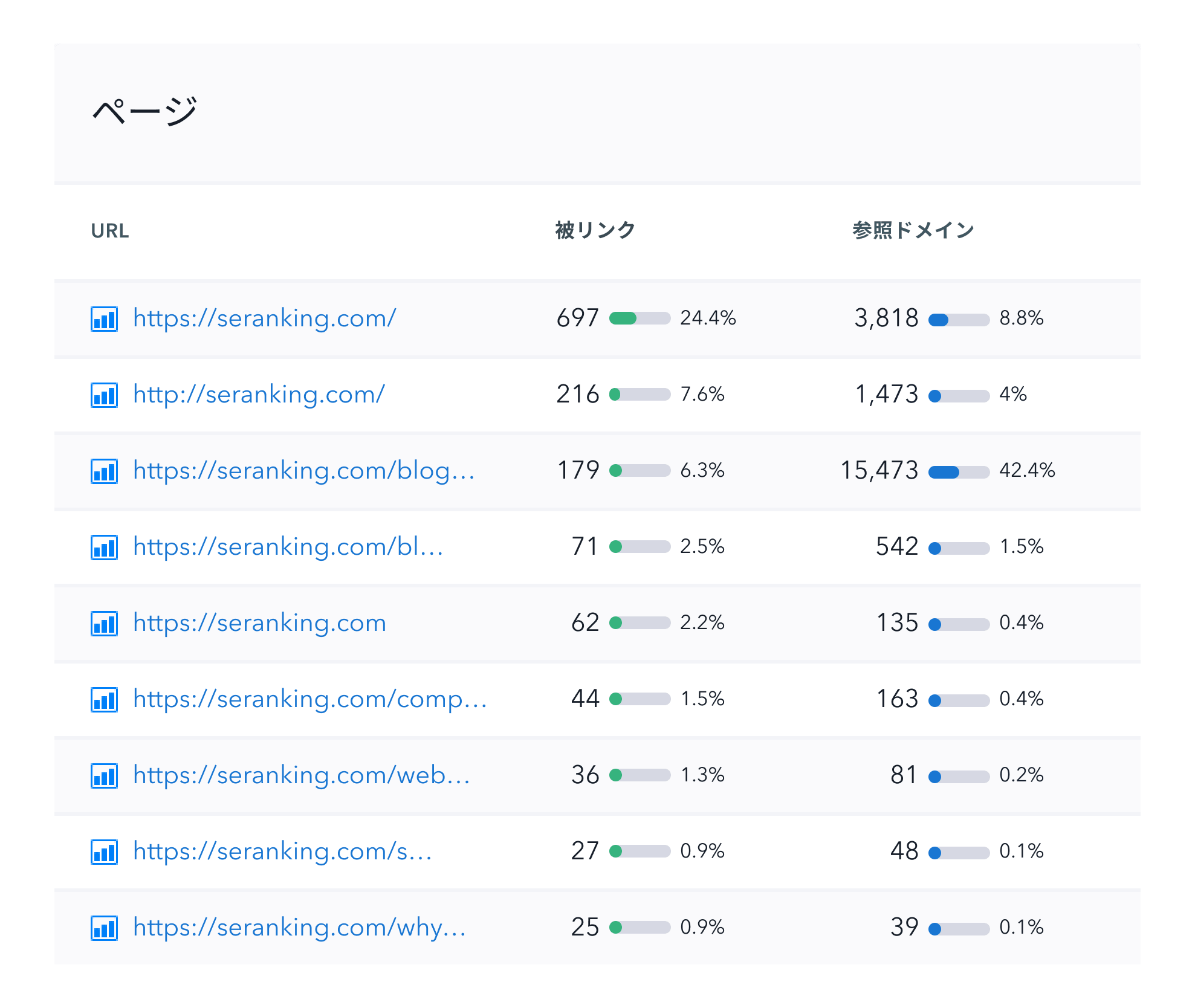Click the green 24.4% backlink progress bar
The width and height of the screenshot is (1195, 1008).
tap(640, 318)
